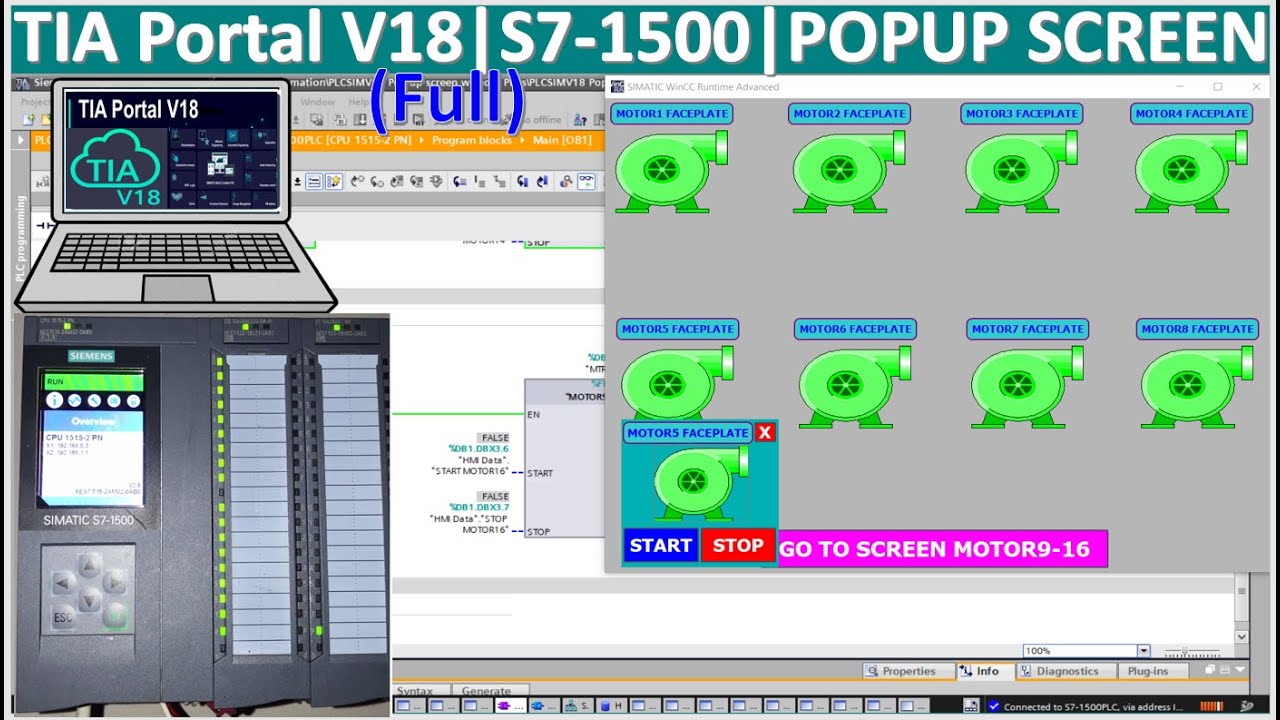Click the orange connection activity bar in status bar
The width and height of the screenshot is (1280, 720).
coord(1210,706)
